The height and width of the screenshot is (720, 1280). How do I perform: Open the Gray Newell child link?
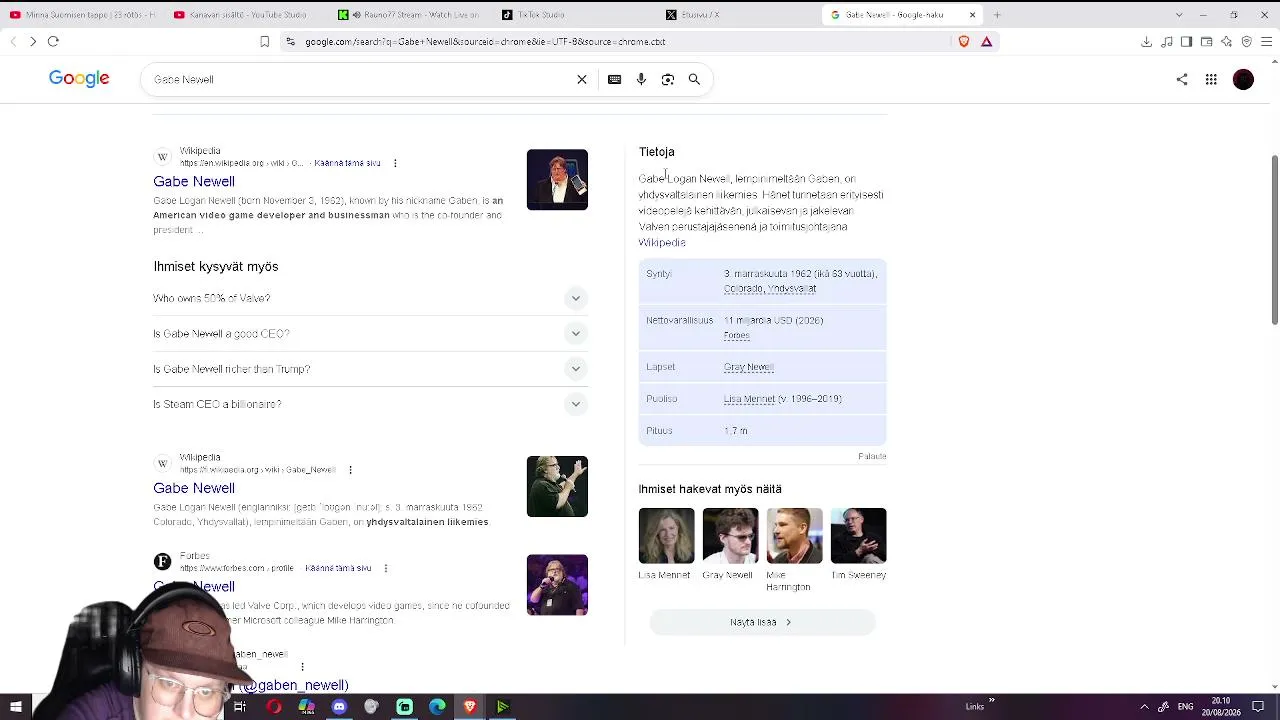pyautogui.click(x=749, y=367)
